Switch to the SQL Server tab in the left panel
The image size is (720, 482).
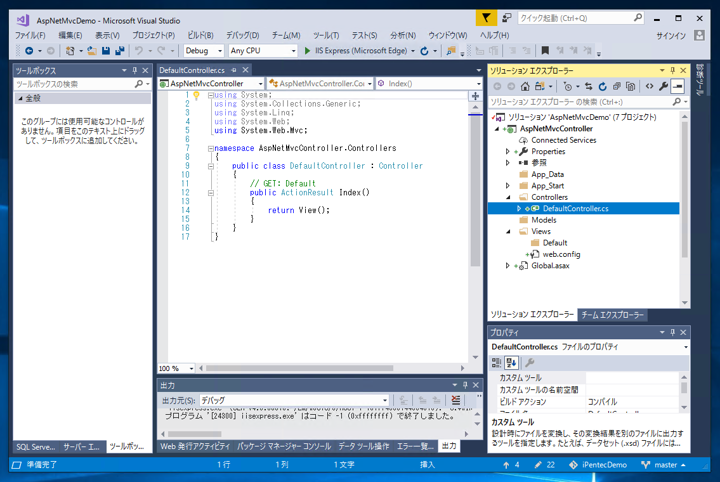coord(36,447)
